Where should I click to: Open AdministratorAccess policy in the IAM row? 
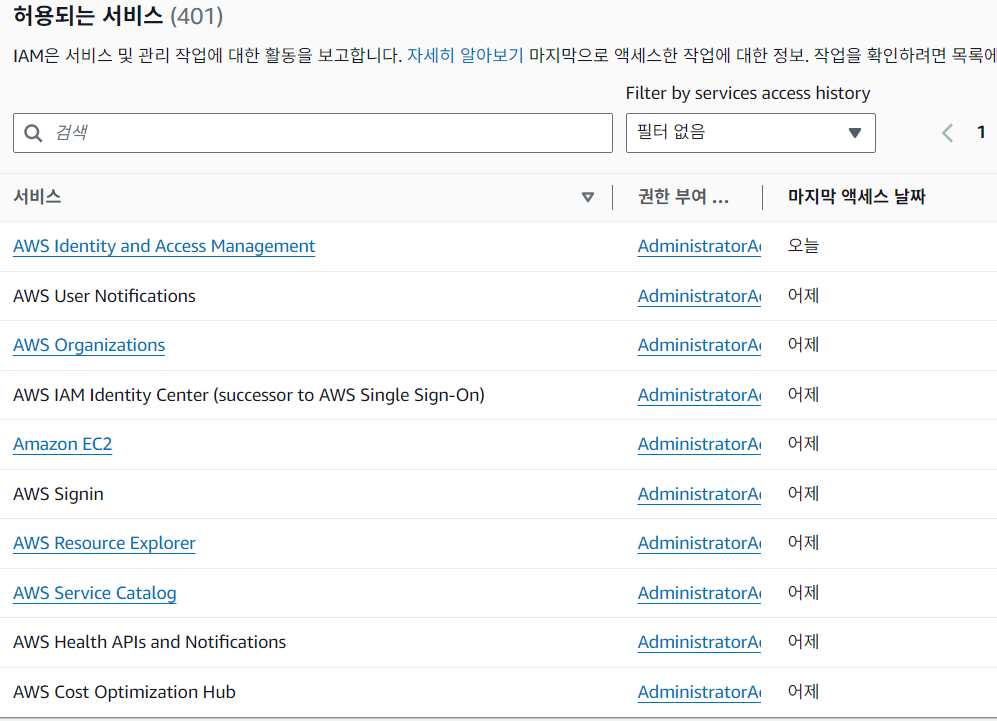699,246
